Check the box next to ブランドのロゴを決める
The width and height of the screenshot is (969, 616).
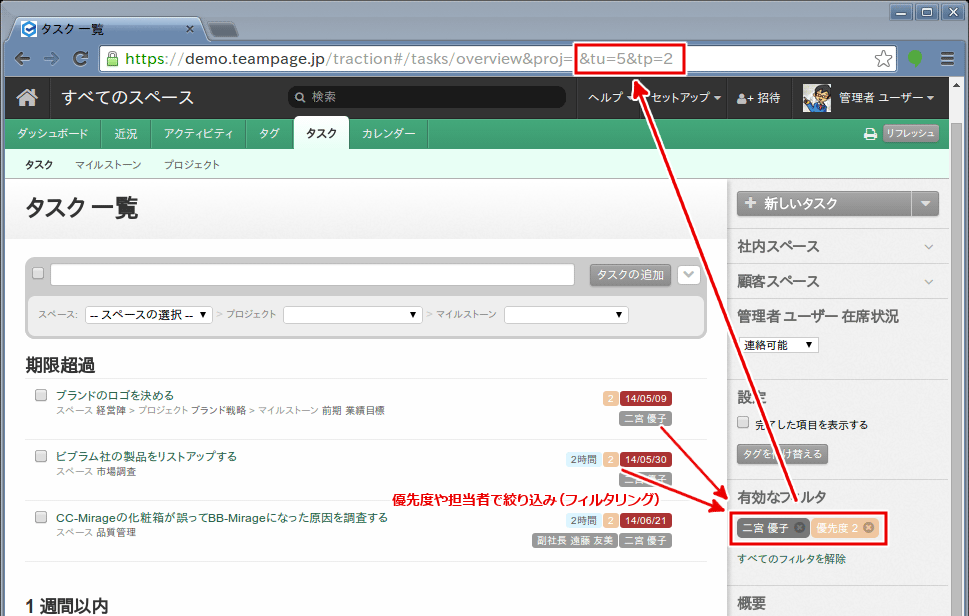tap(40, 394)
